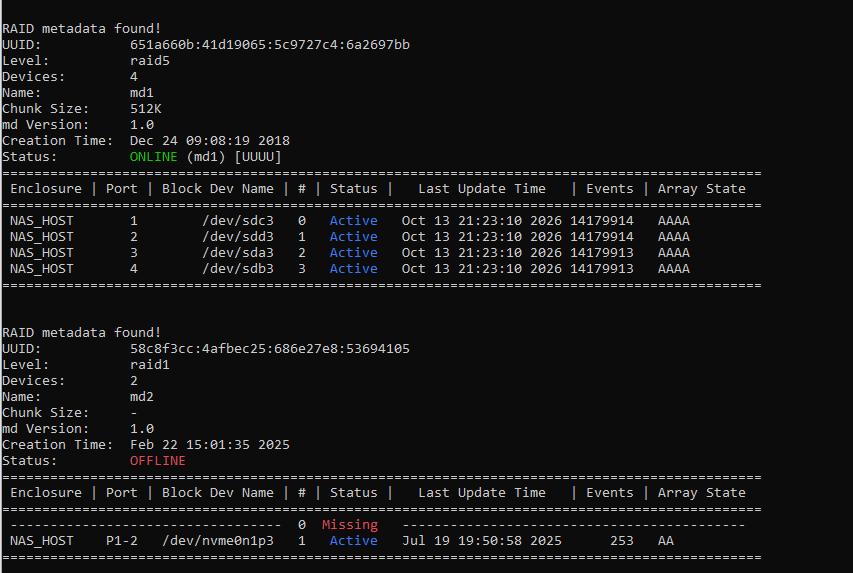Select the md1 name value
Screen dimensions: 853x573
tap(141, 93)
